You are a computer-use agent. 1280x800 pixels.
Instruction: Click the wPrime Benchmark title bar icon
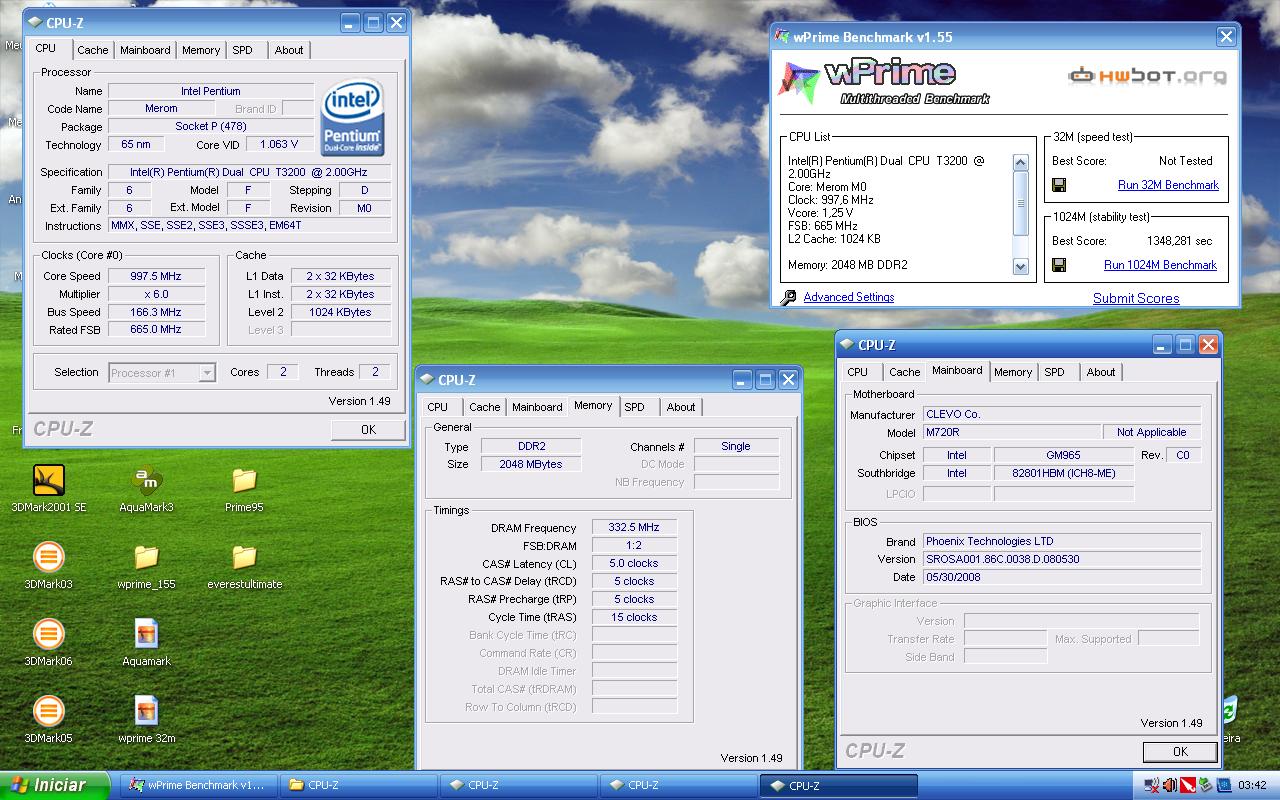(782, 37)
